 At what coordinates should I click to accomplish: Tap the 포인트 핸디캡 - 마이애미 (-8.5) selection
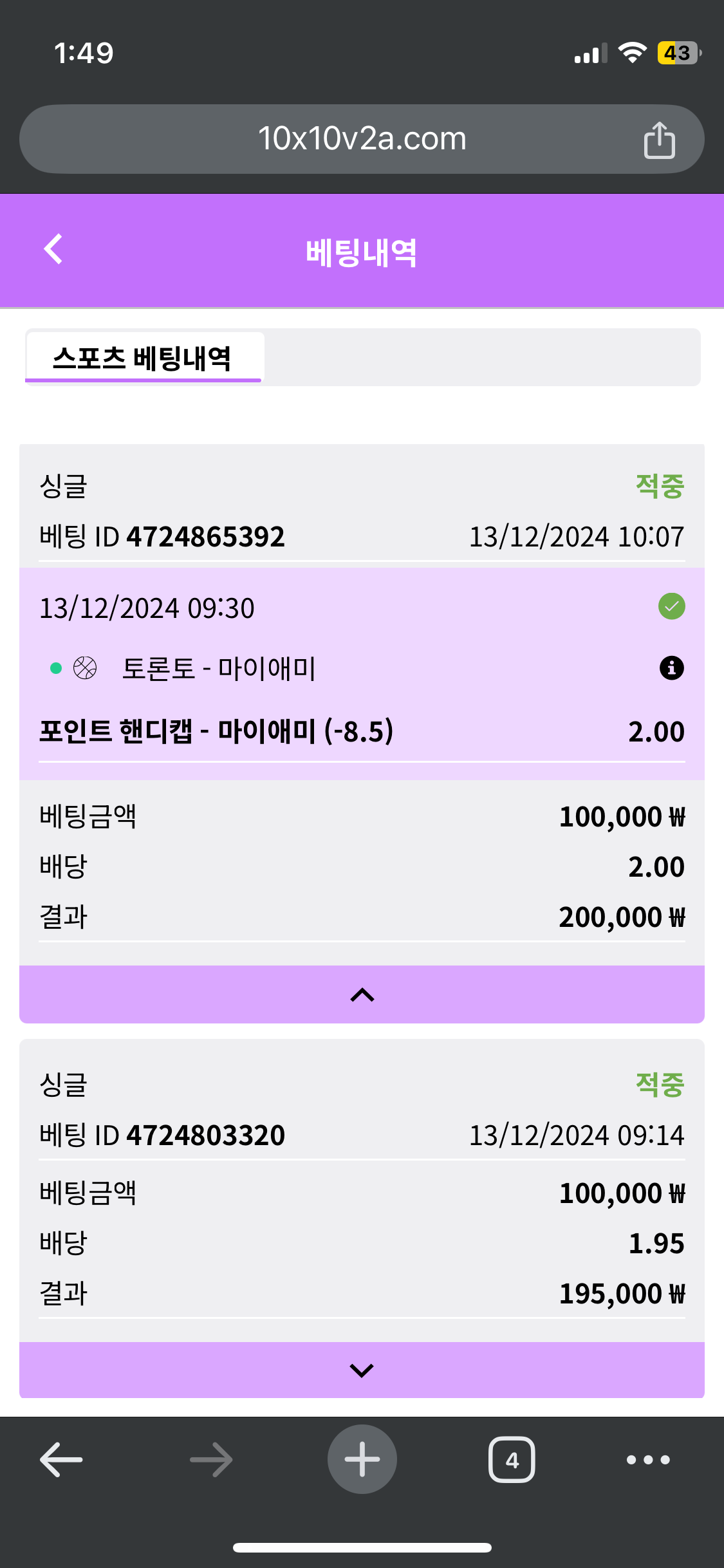pos(216,732)
